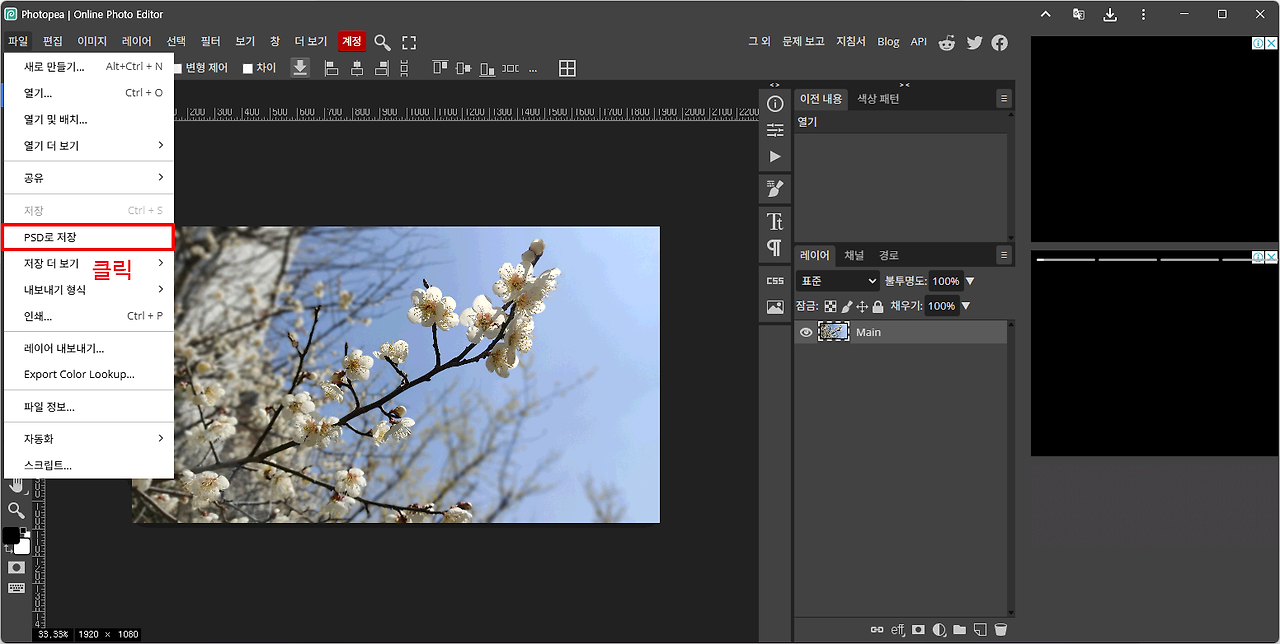Expand the 저장 더 보기 submenu

click(x=88, y=264)
